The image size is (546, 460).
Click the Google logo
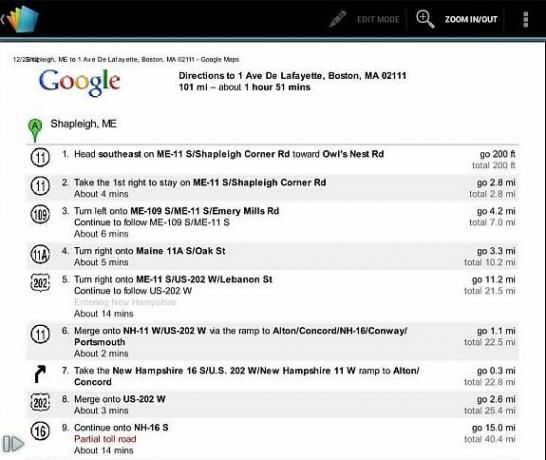pos(79,82)
